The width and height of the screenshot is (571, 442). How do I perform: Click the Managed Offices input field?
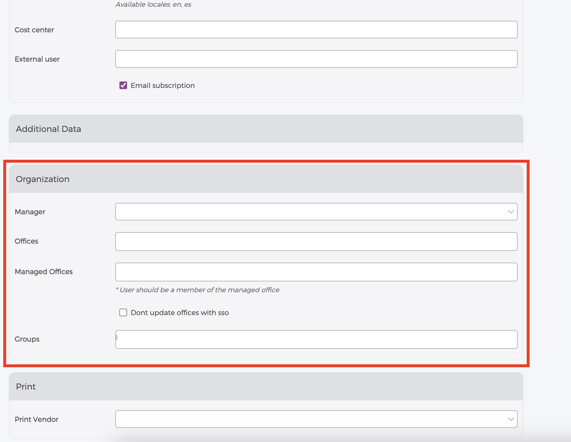click(x=316, y=272)
